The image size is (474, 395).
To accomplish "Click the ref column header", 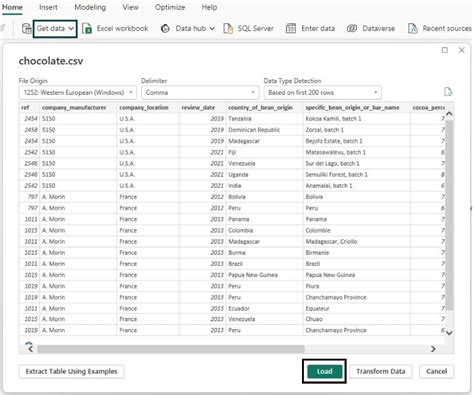I will coord(29,108).
